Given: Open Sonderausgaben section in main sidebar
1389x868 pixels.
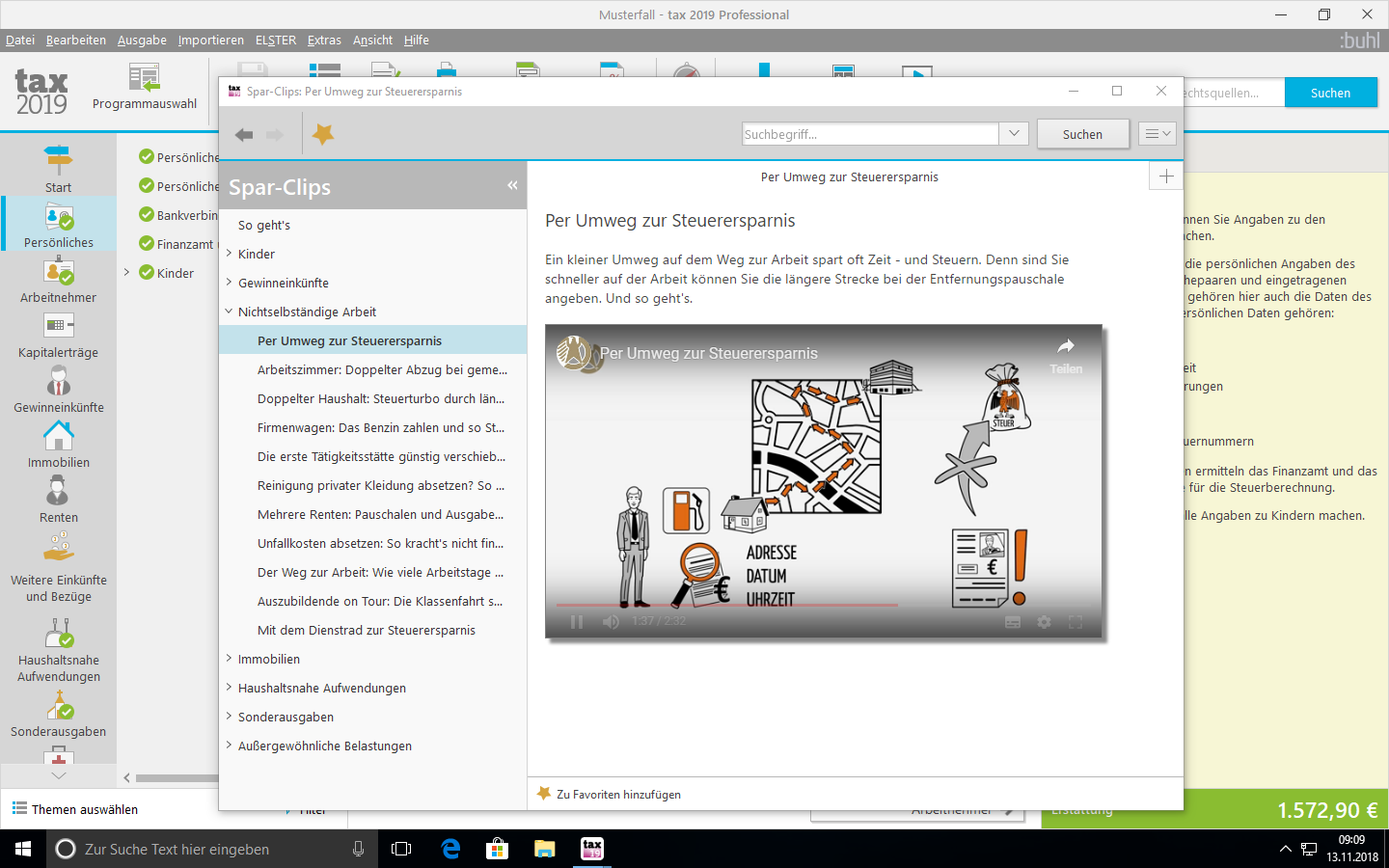Looking at the screenshot, I should 58,714.
